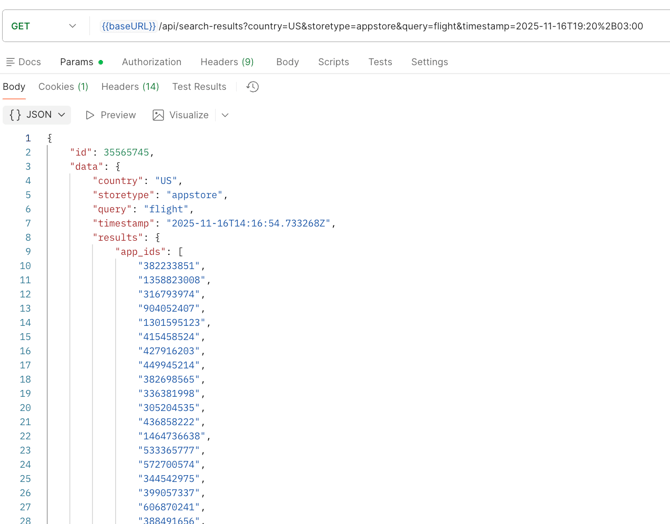The image size is (670, 524).
Task: Select the response Body tab
Action: [14, 87]
